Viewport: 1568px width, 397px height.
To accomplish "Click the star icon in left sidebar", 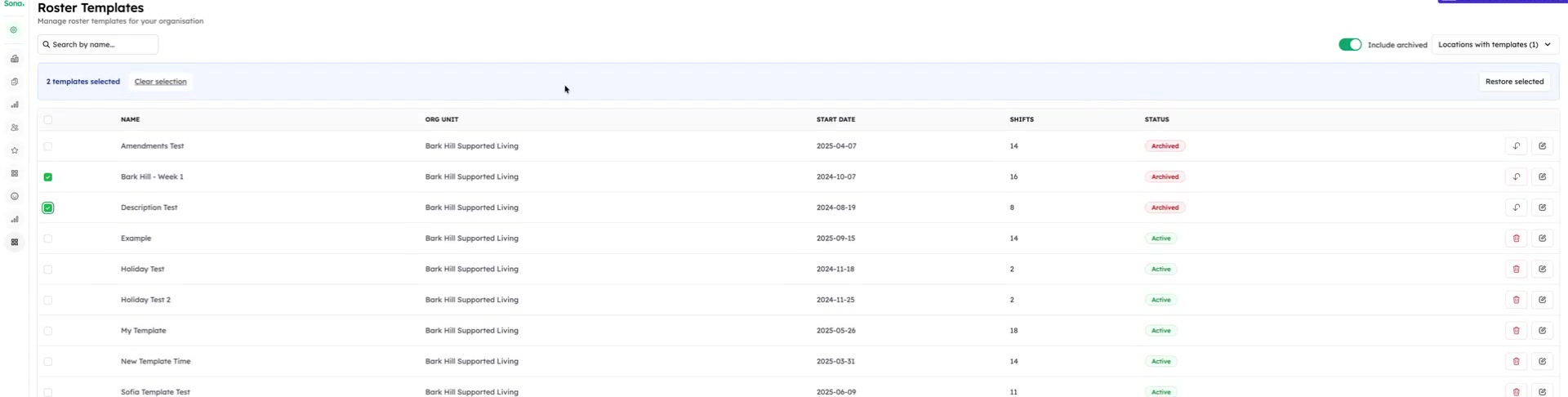I will pos(14,150).
